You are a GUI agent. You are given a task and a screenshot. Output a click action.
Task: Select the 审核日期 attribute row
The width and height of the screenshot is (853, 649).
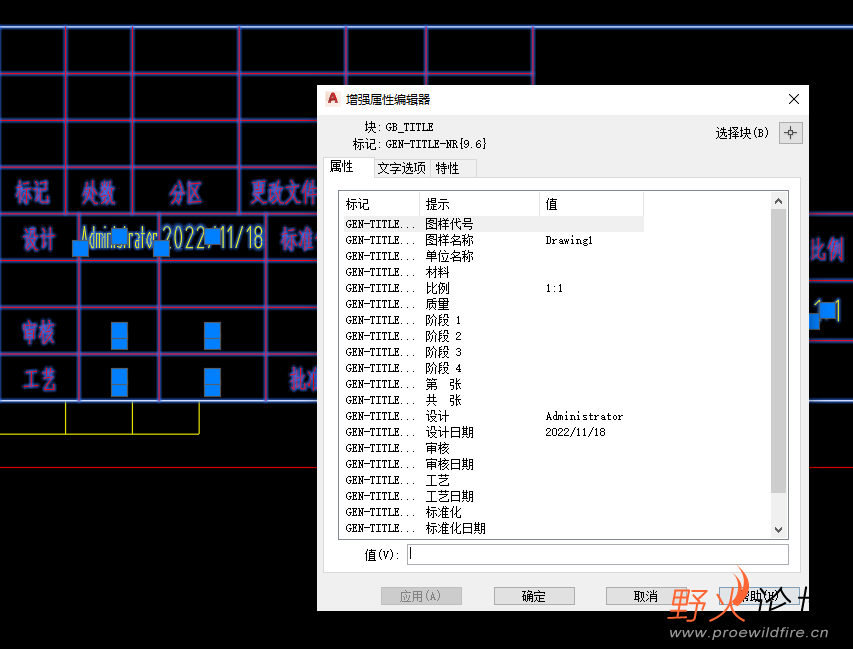tap(493, 464)
